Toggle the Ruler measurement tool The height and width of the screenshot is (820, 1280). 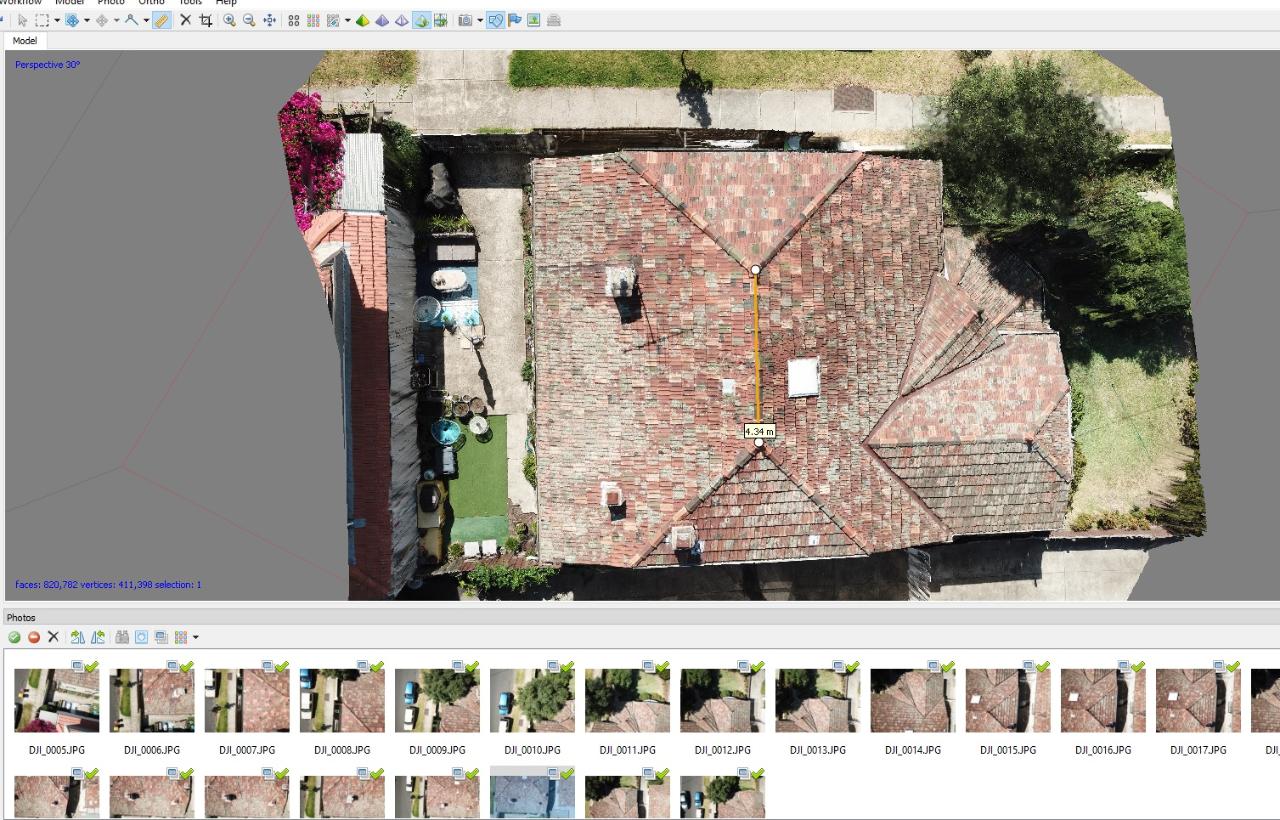(x=161, y=20)
